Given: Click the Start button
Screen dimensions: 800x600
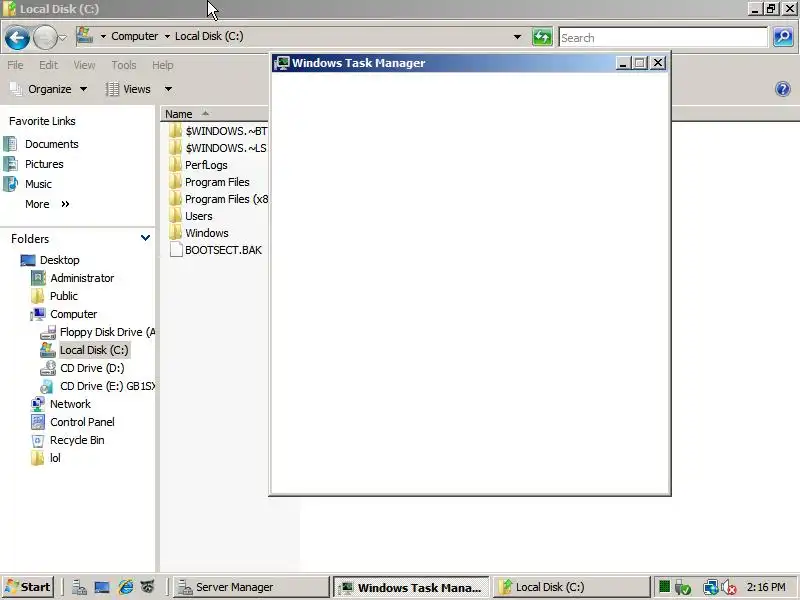Looking at the screenshot, I should [x=28, y=587].
